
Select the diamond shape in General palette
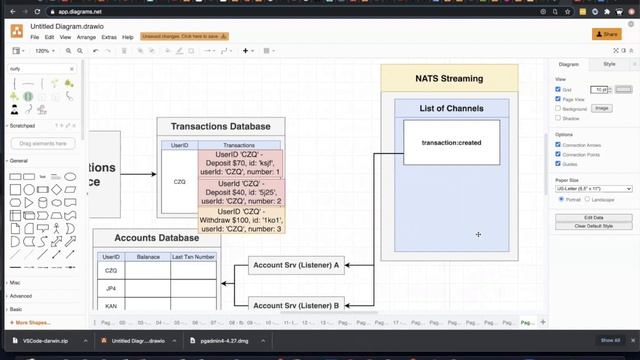pos(56,189)
